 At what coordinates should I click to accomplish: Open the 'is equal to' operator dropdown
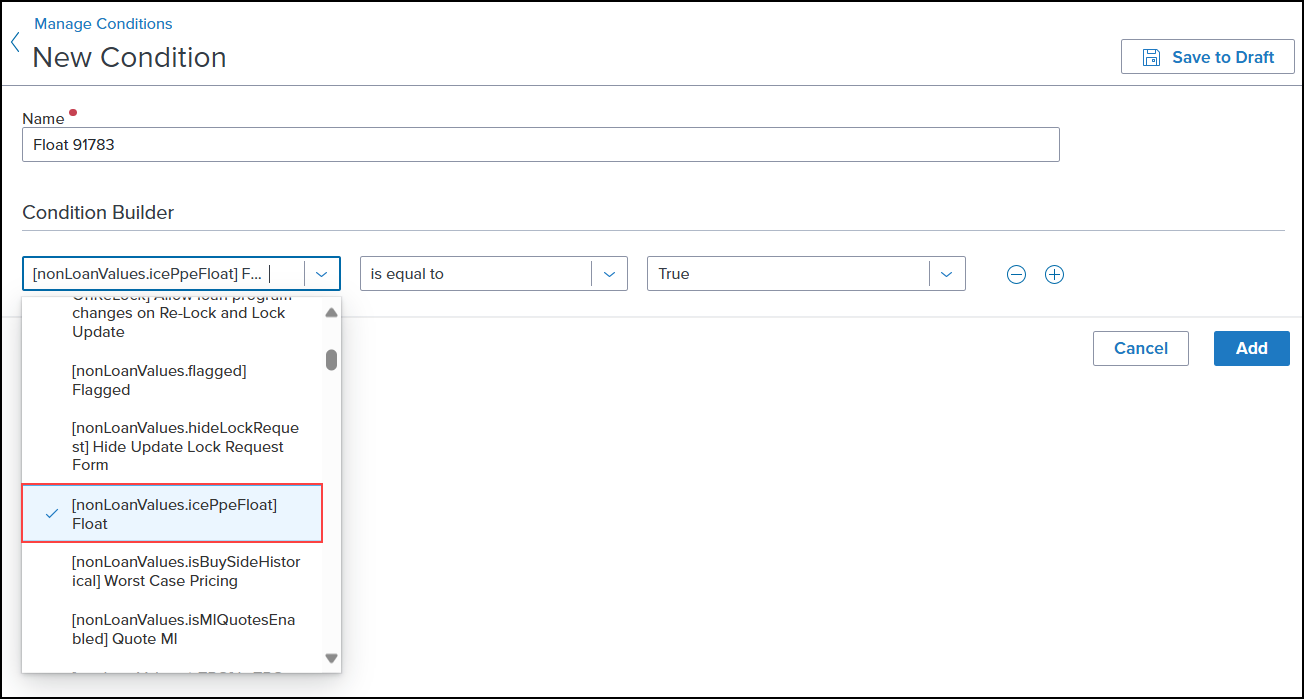[493, 274]
